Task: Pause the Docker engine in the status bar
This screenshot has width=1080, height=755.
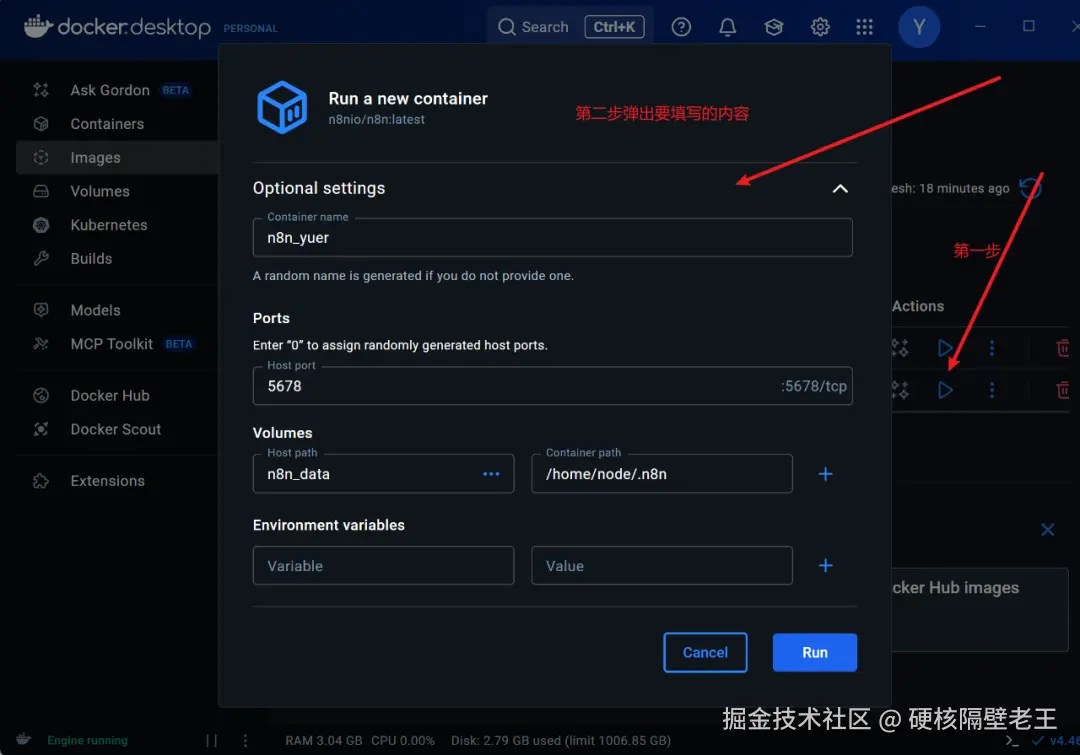Action: pos(211,741)
